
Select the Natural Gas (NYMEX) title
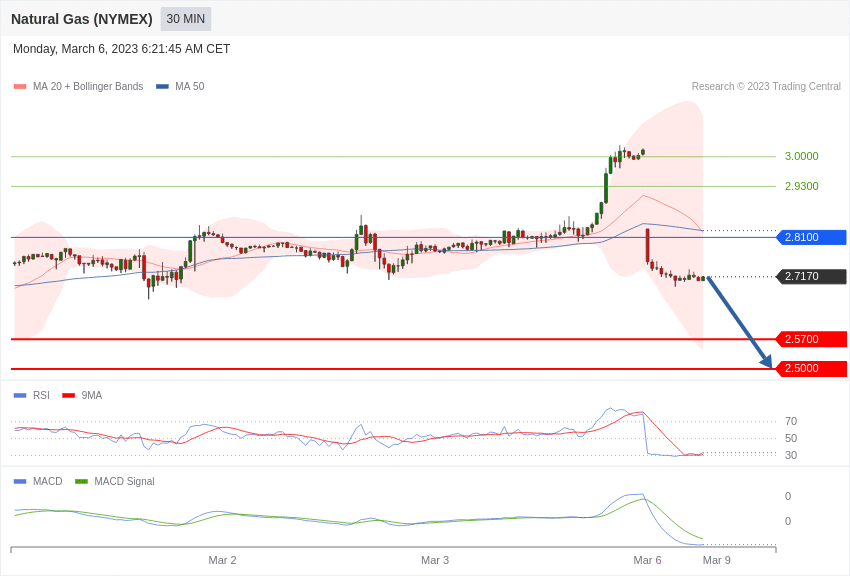82,19
